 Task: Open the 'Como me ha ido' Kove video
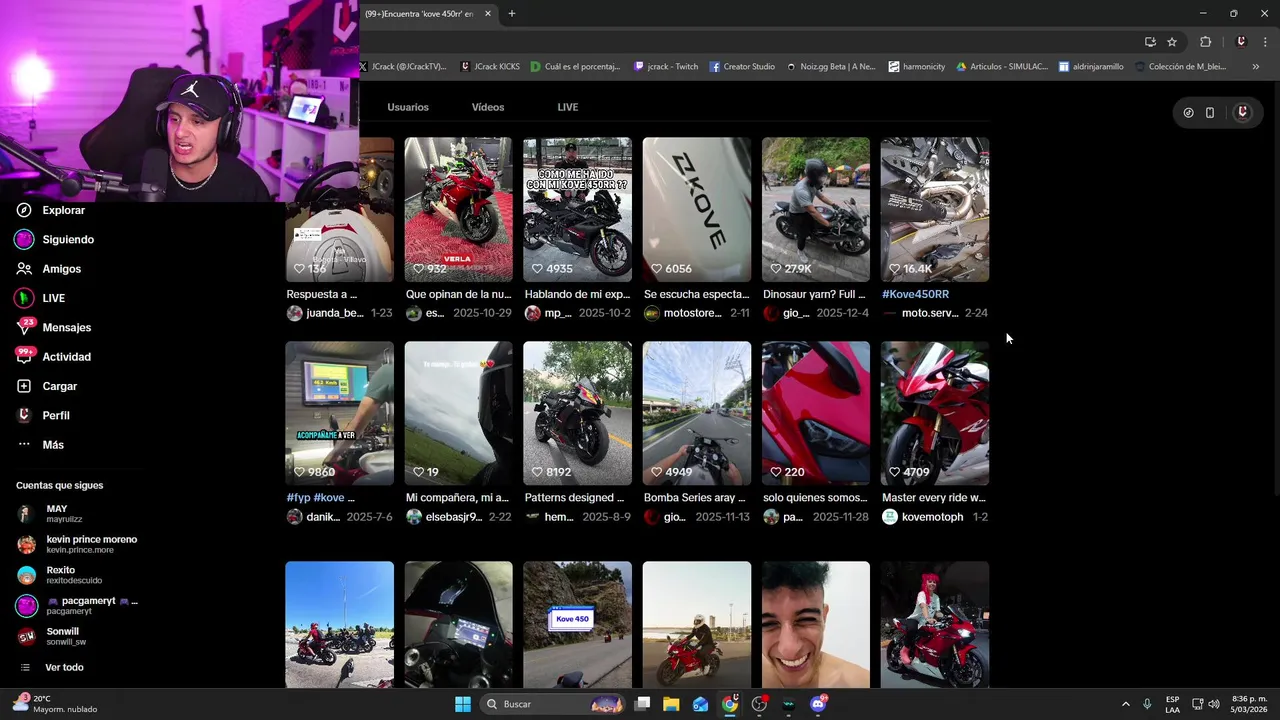coord(577,209)
